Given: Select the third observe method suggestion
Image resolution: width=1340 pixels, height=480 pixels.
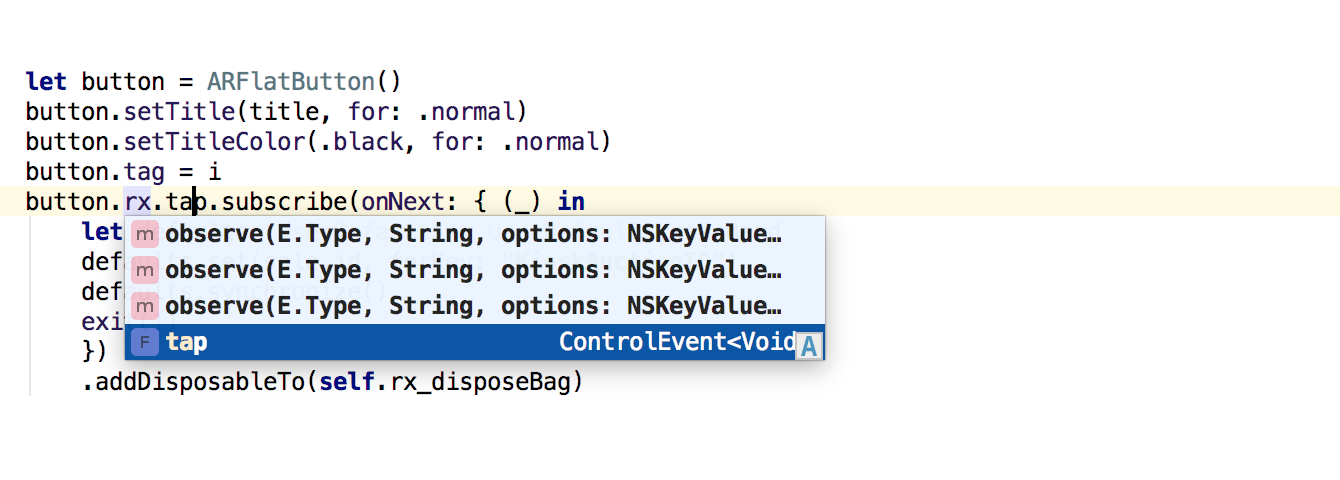Looking at the screenshot, I should (x=475, y=306).
